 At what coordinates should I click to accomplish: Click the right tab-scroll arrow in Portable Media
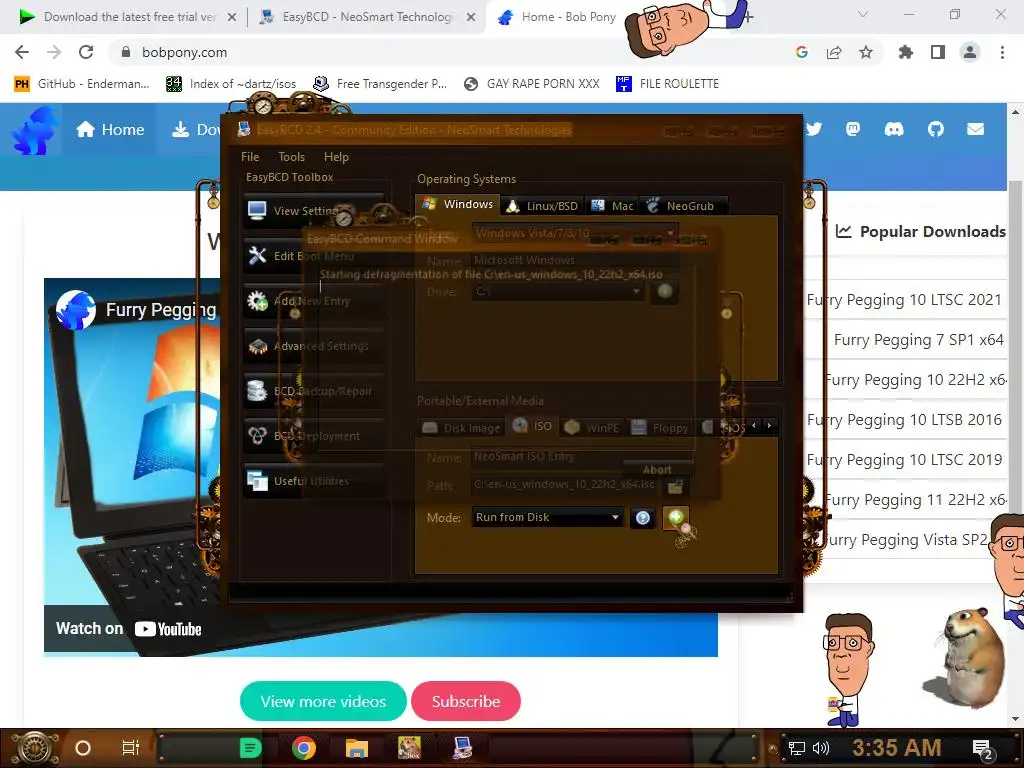coord(769,426)
